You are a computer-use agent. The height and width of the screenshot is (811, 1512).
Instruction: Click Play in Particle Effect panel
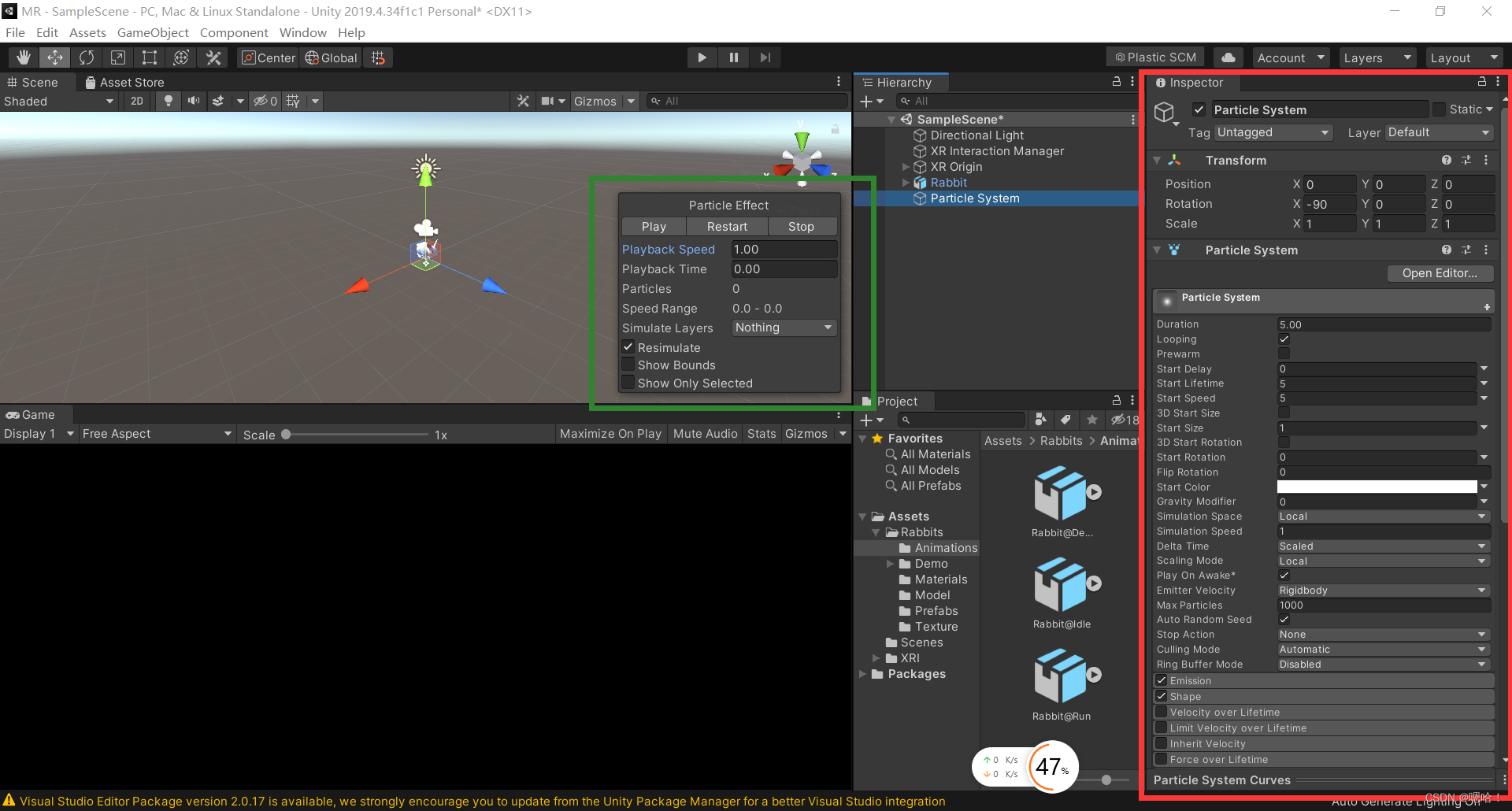[654, 226]
